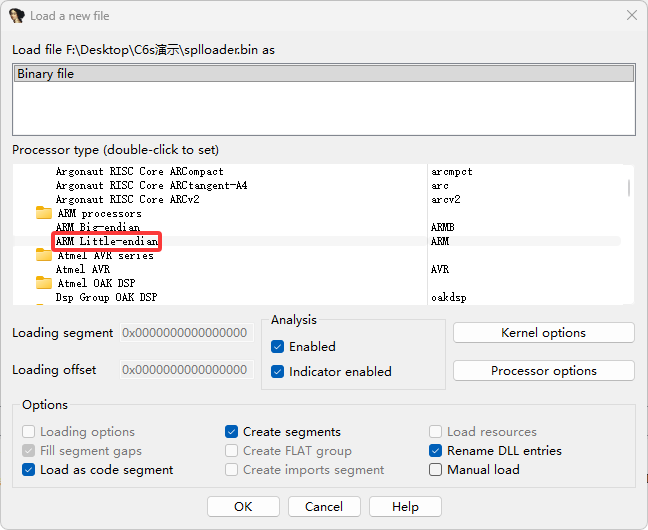The width and height of the screenshot is (648, 530).
Task: Uncheck Load as code segment
Action: pos(28,470)
